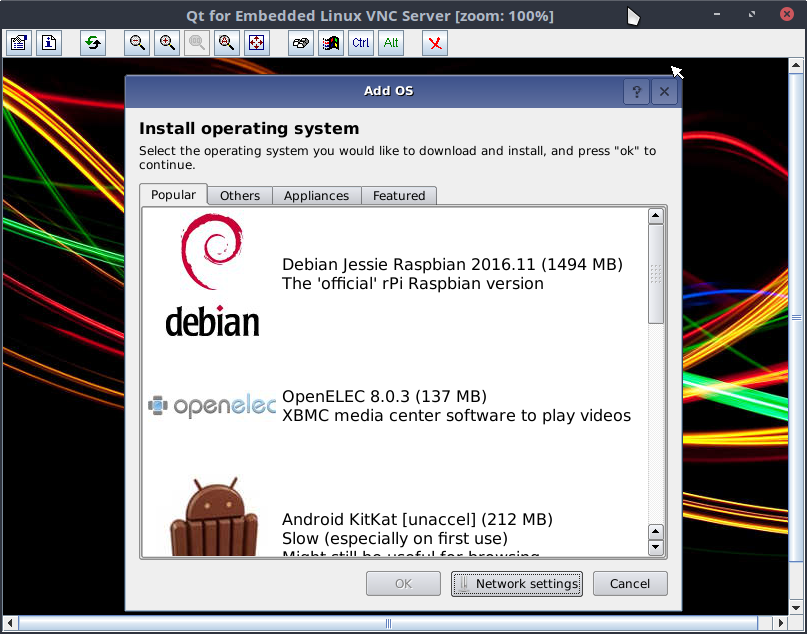The height and width of the screenshot is (634, 807).
Task: Open VNC connection options icon
Action: point(19,43)
